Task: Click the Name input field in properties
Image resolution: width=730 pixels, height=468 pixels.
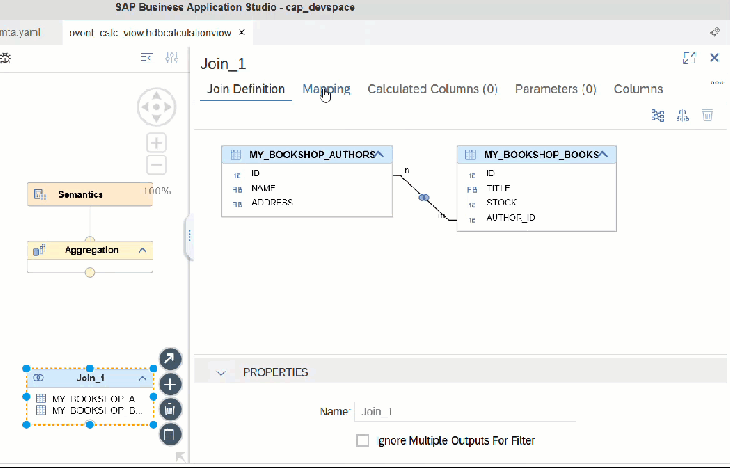Action: tap(465, 412)
